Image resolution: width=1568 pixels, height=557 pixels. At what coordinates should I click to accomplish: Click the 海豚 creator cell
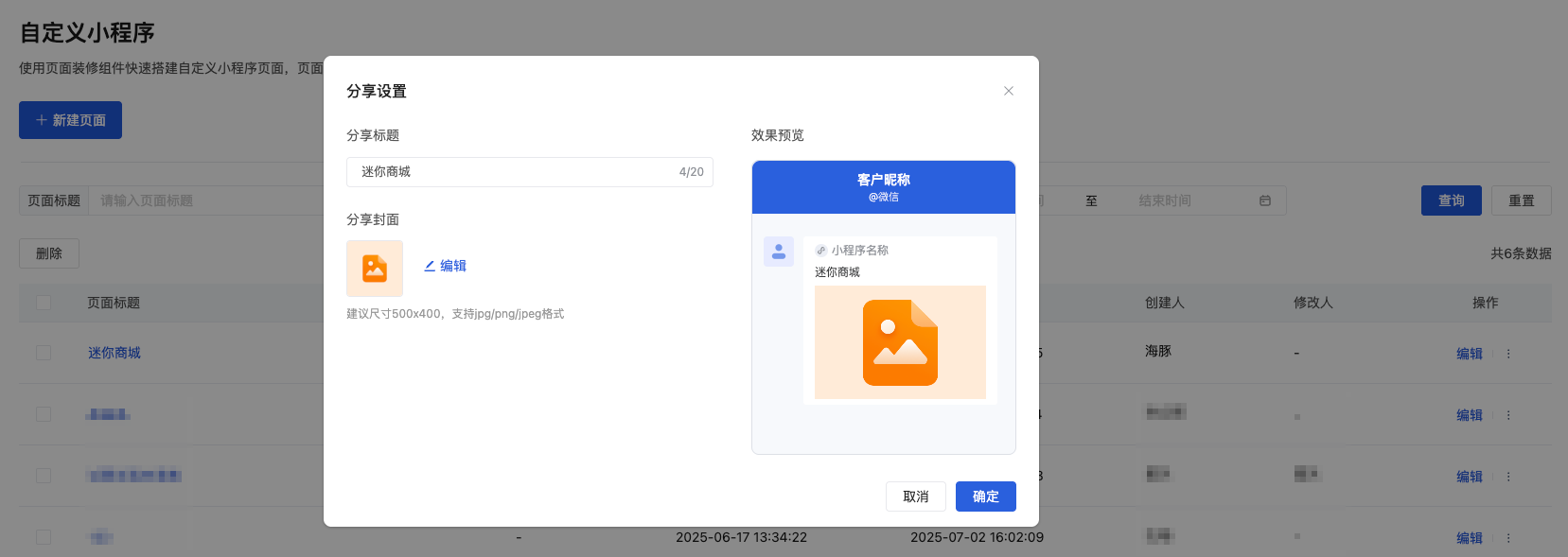point(1158,351)
